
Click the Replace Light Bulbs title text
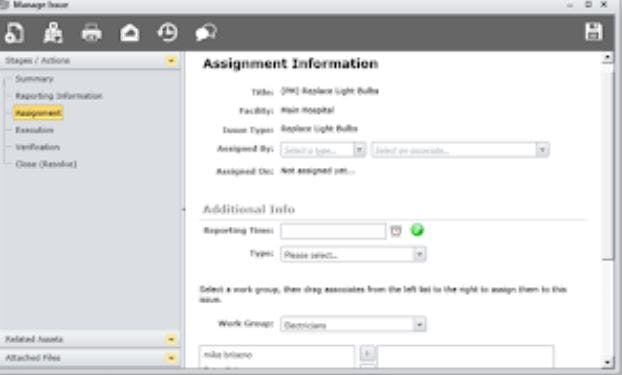(x=330, y=91)
